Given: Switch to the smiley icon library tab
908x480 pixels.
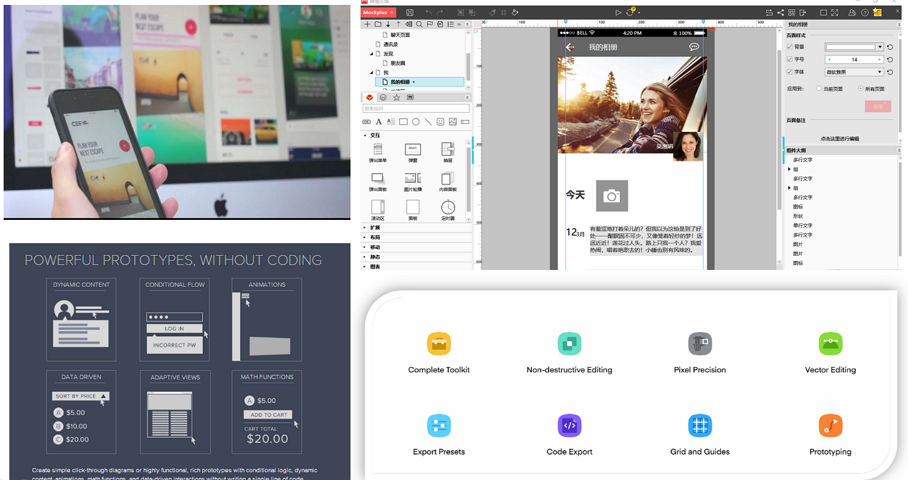Looking at the screenshot, I should point(383,97).
